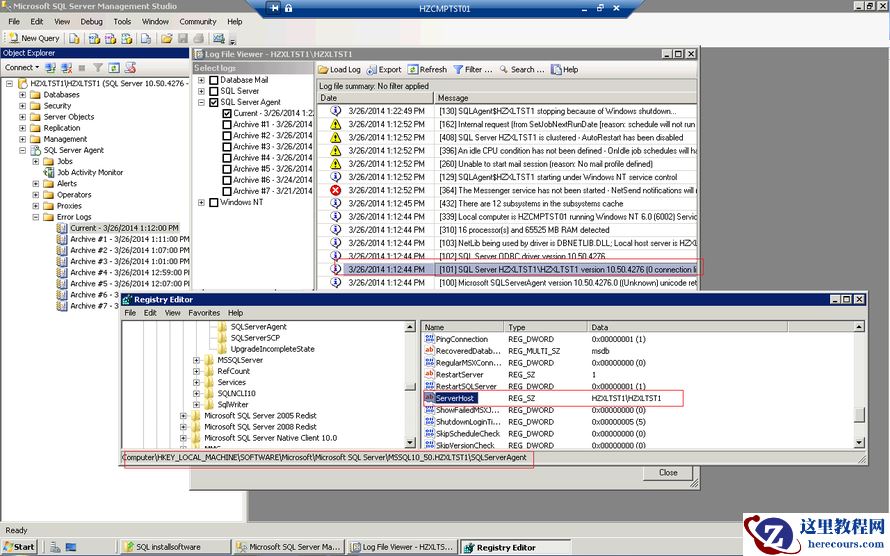Image resolution: width=890 pixels, height=556 pixels.
Task: Click the Windows Start button
Action: point(19,547)
